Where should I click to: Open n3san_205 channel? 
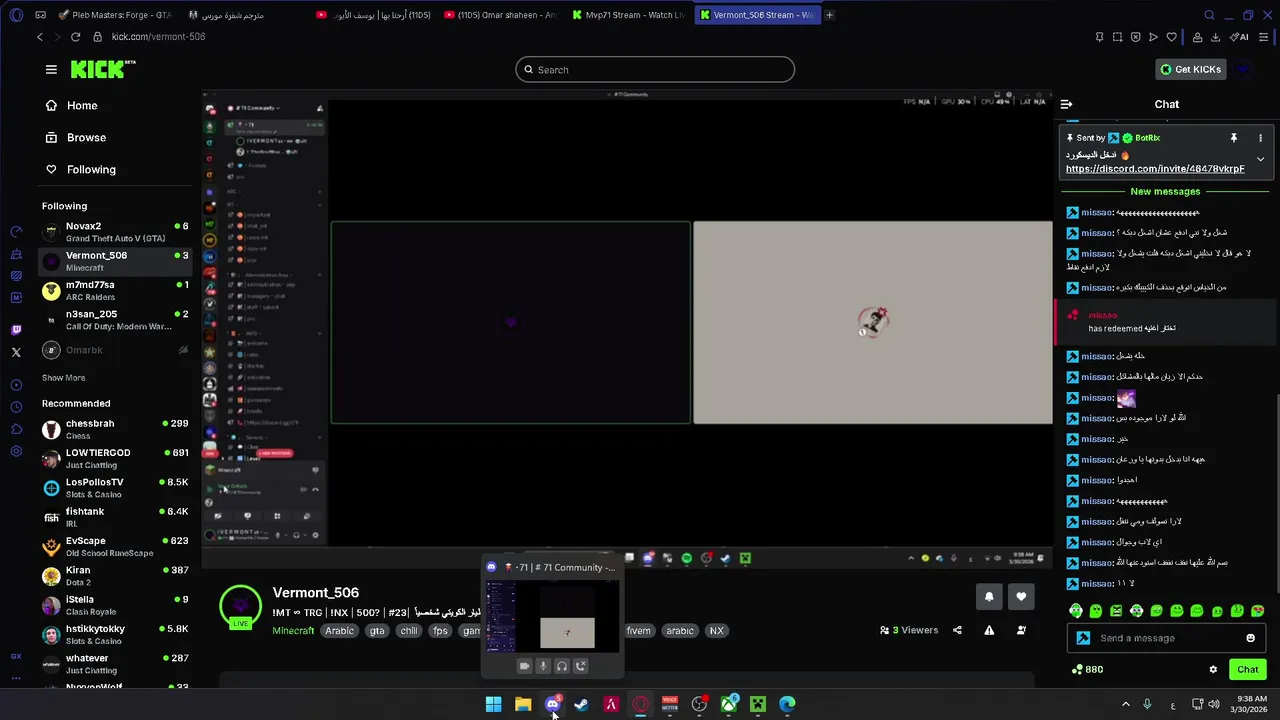[x=115, y=320]
